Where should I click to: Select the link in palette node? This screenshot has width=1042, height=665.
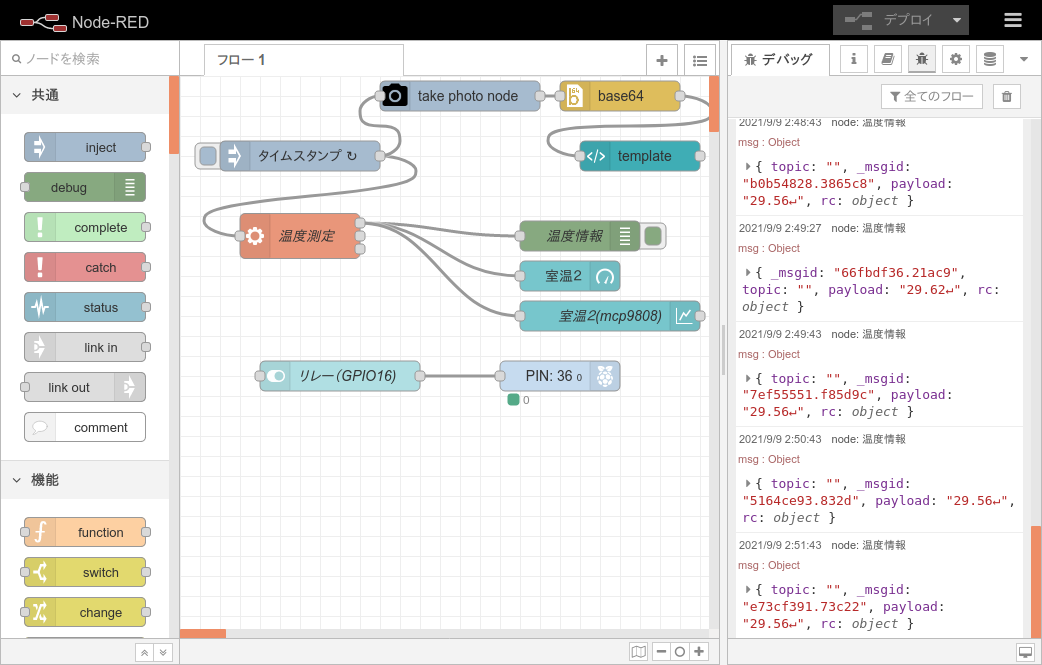tap(85, 347)
